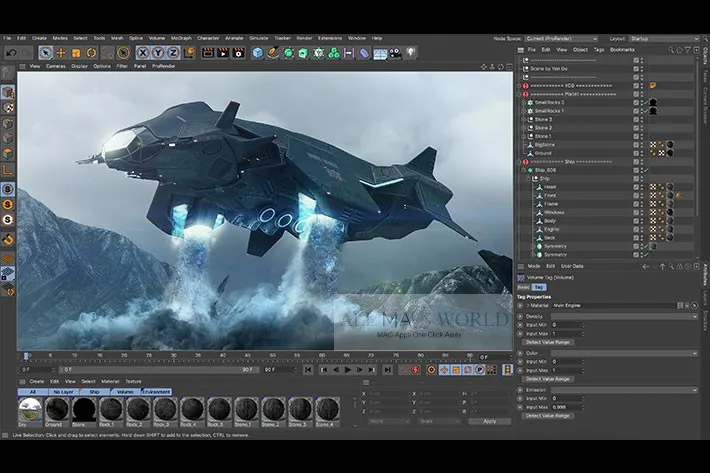The image size is (710, 473).
Task: Open the spline Pen tool
Action: coord(273,53)
